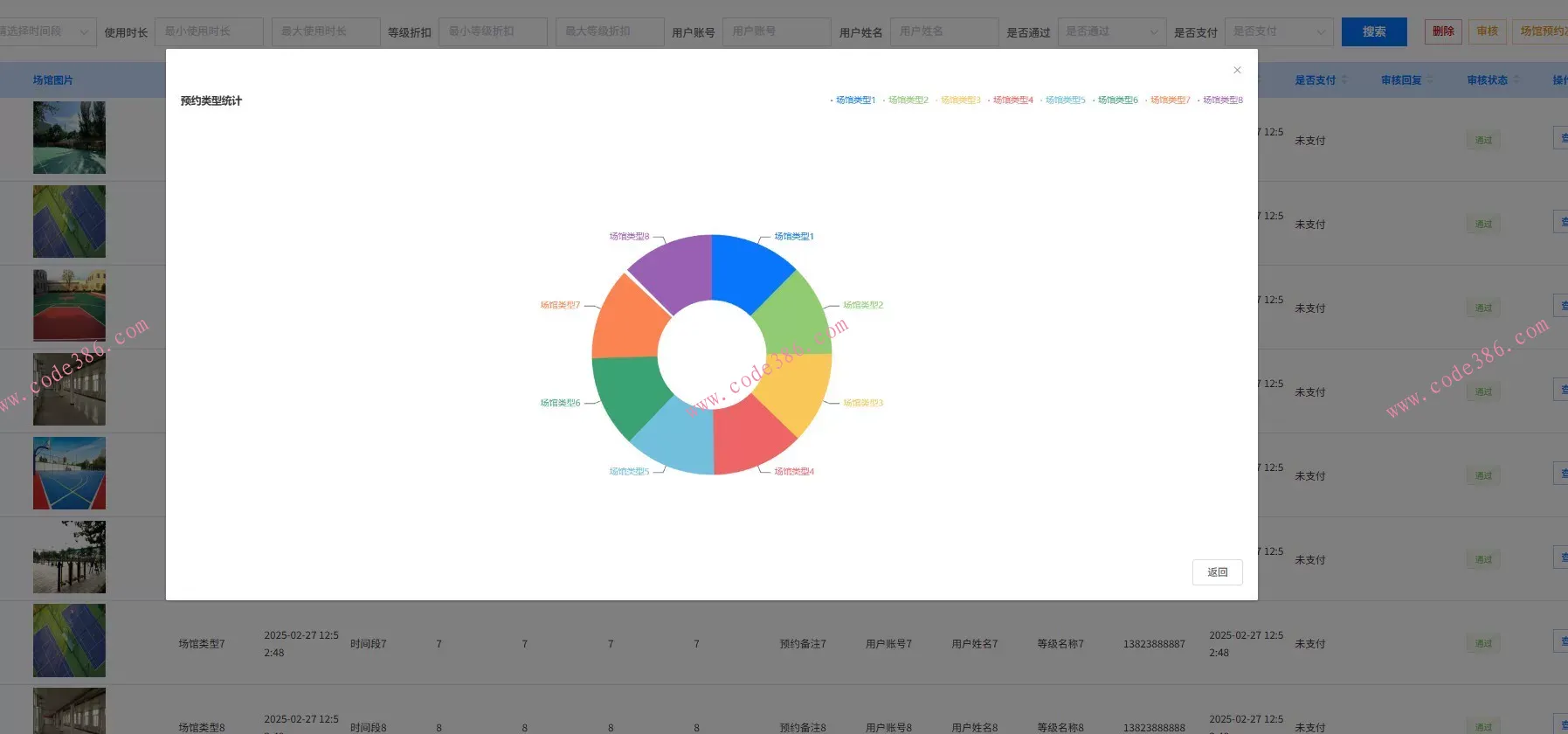Close the 预约类型统计 dialog with the X icon
This screenshot has height=734, width=1568.
click(1237, 70)
